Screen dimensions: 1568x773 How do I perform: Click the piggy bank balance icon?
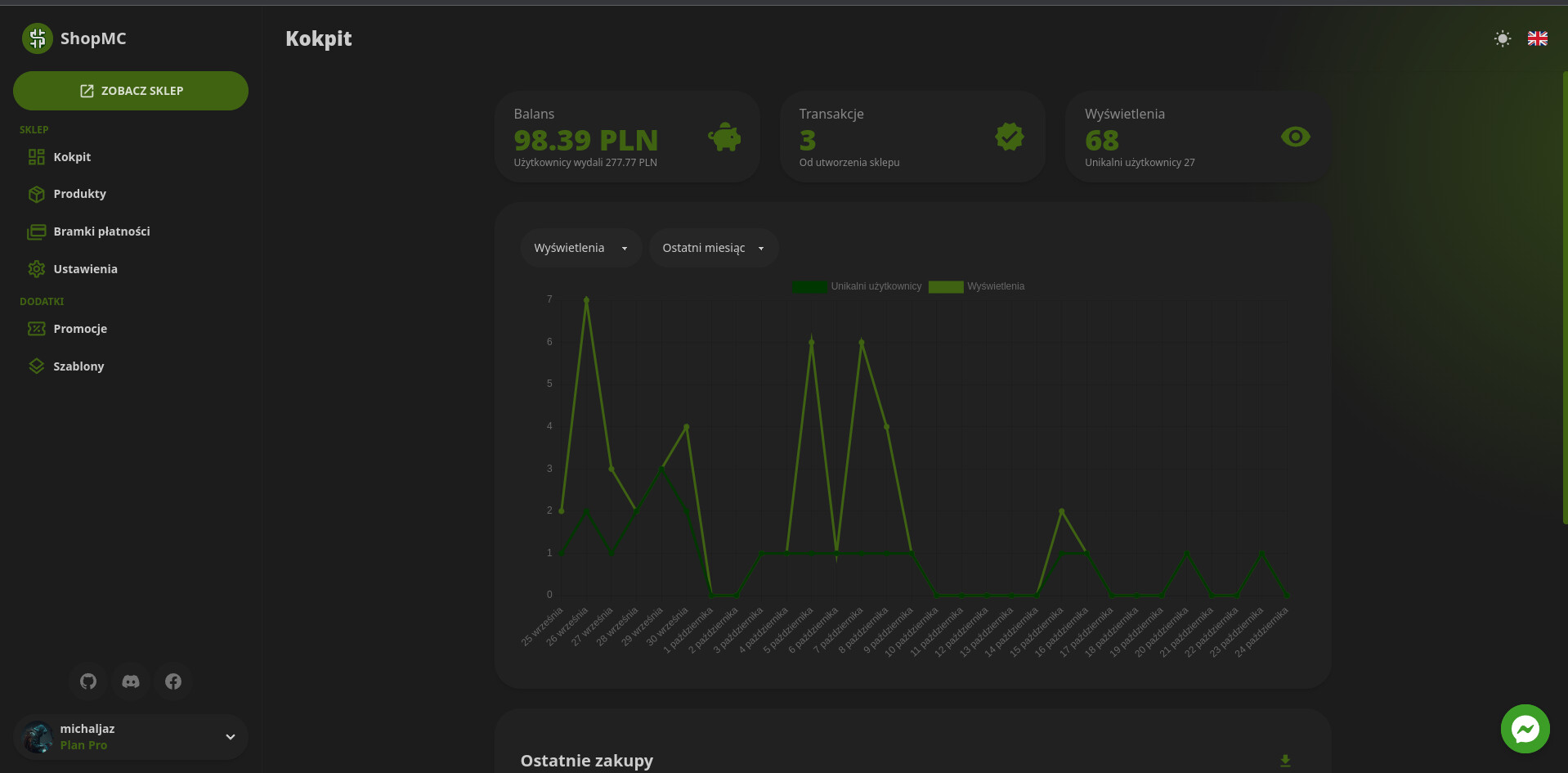click(724, 137)
